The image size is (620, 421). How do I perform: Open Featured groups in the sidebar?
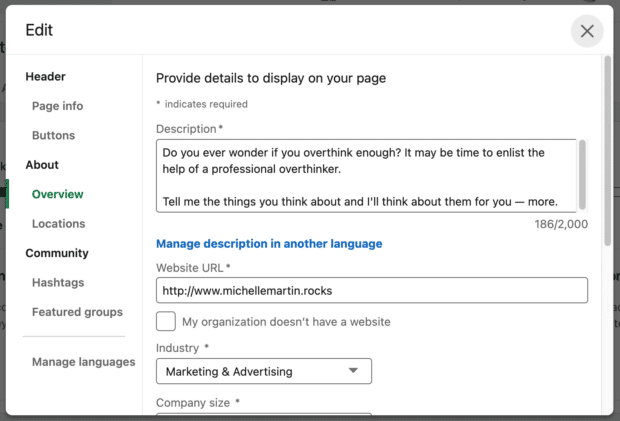77,312
